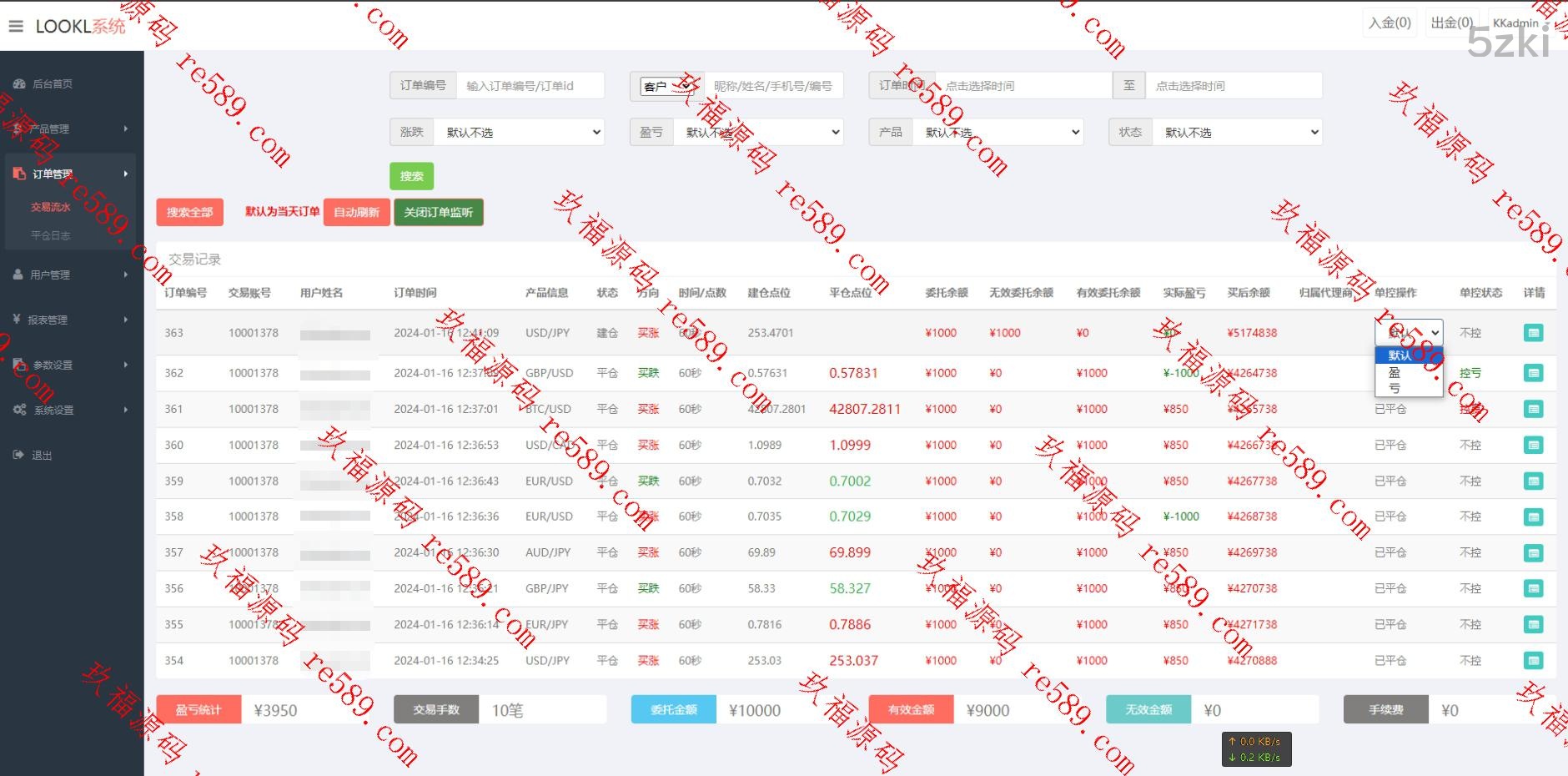The height and width of the screenshot is (776, 1568).
Task: Click details icon for order 357
Action: point(1533,553)
